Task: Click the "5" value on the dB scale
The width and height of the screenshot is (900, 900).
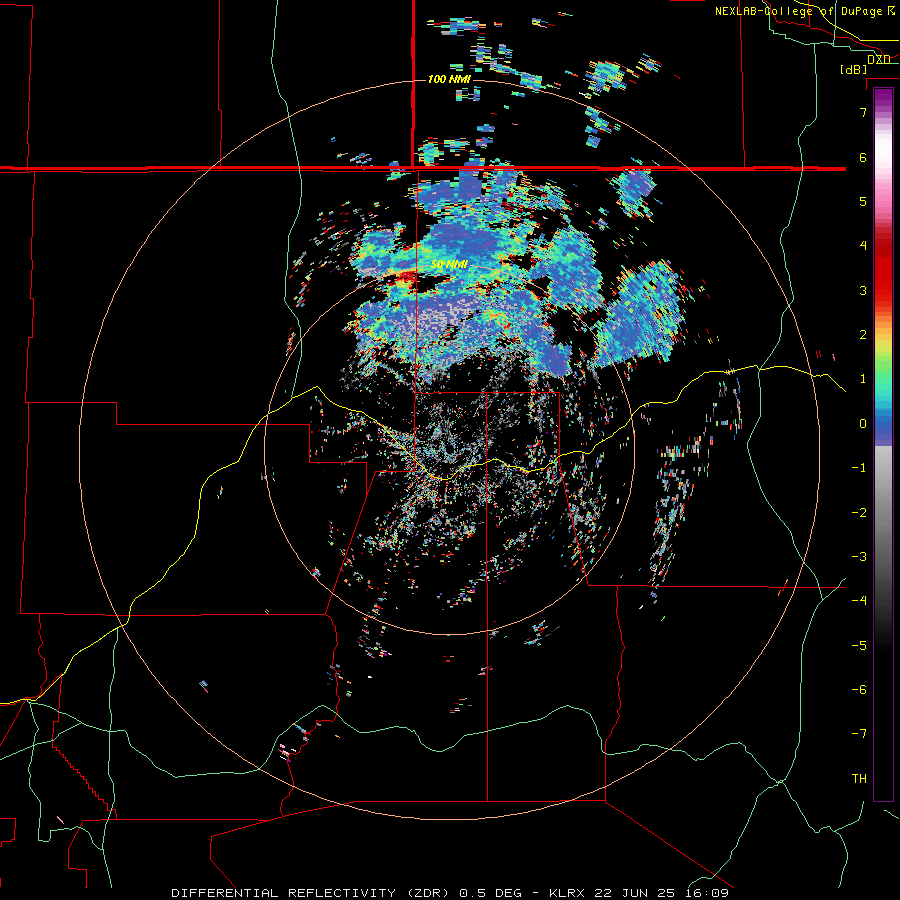Action: 863,201
